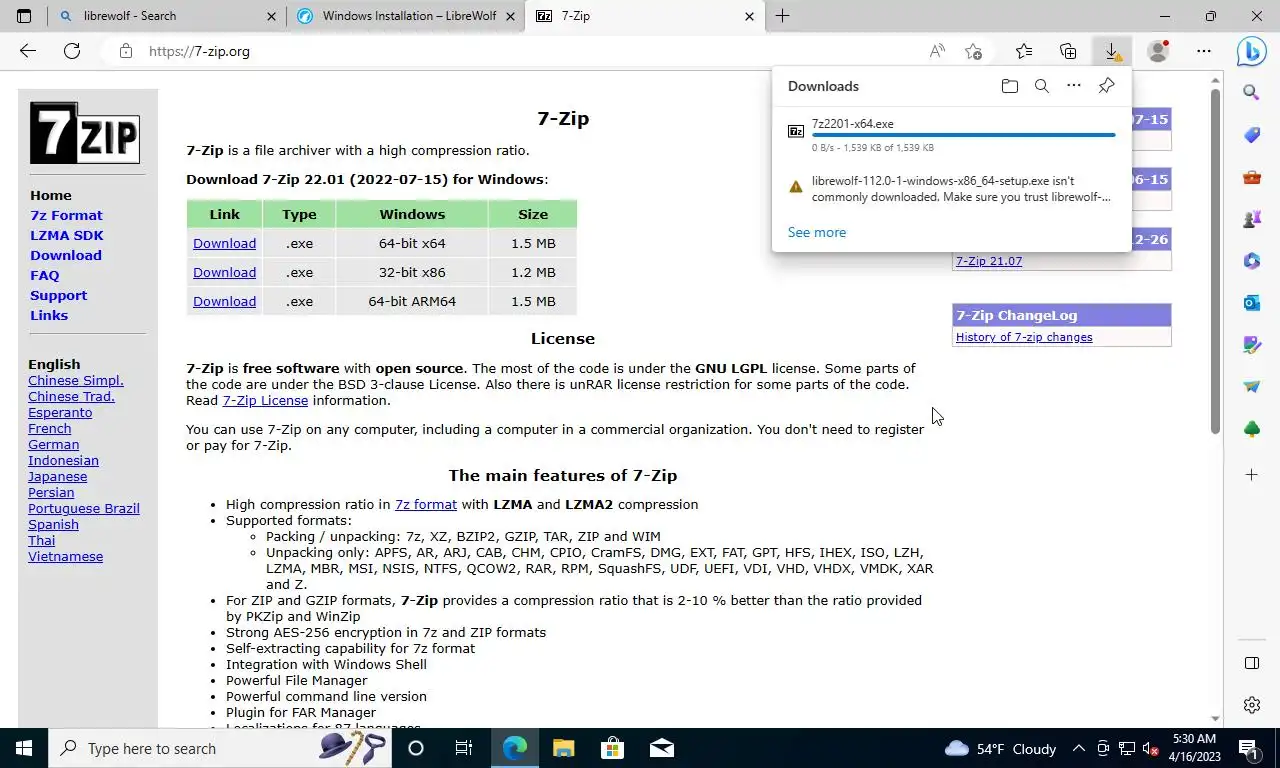Go back to the previous page
This screenshot has width=1280, height=768.
(x=28, y=51)
